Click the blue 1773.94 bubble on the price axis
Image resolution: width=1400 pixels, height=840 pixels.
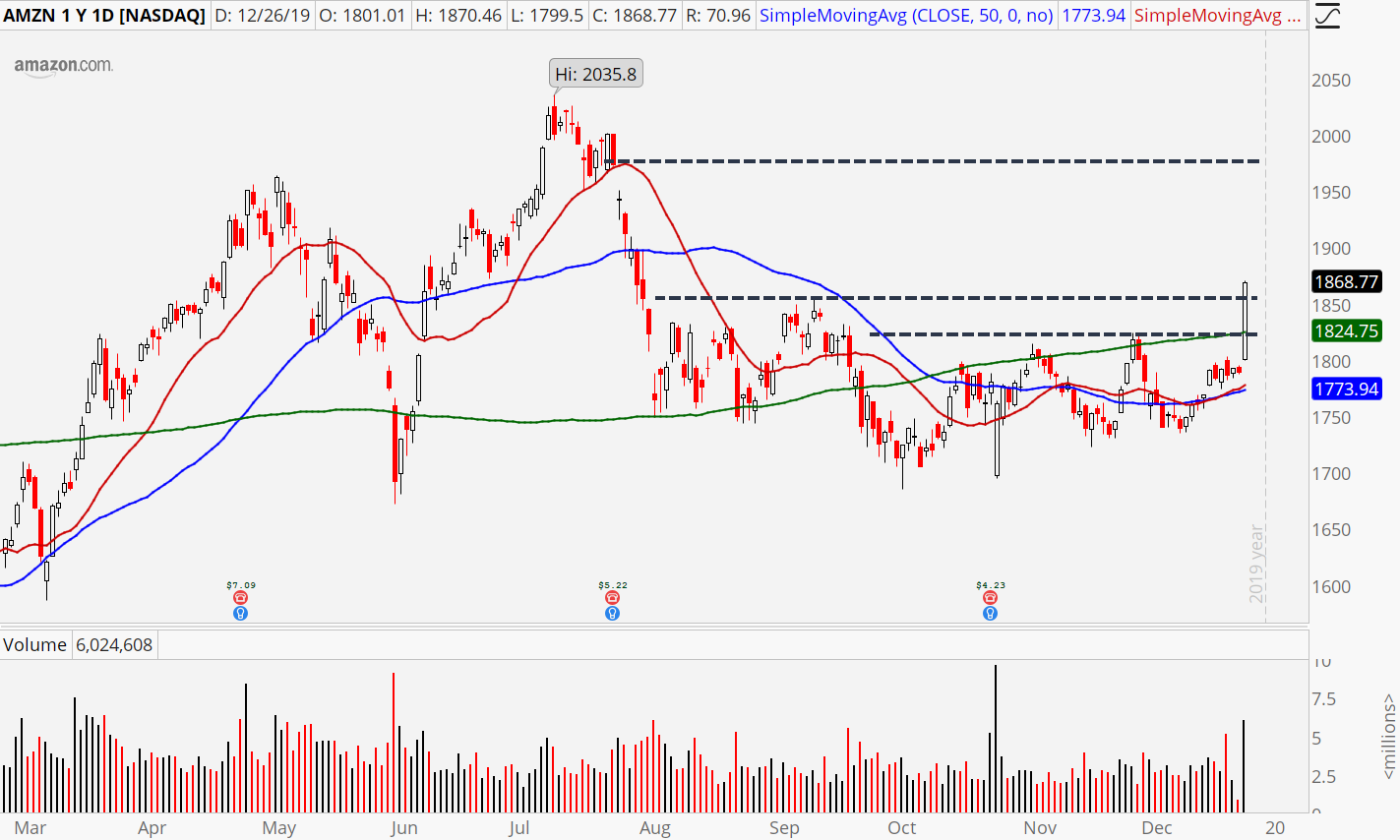point(1347,390)
